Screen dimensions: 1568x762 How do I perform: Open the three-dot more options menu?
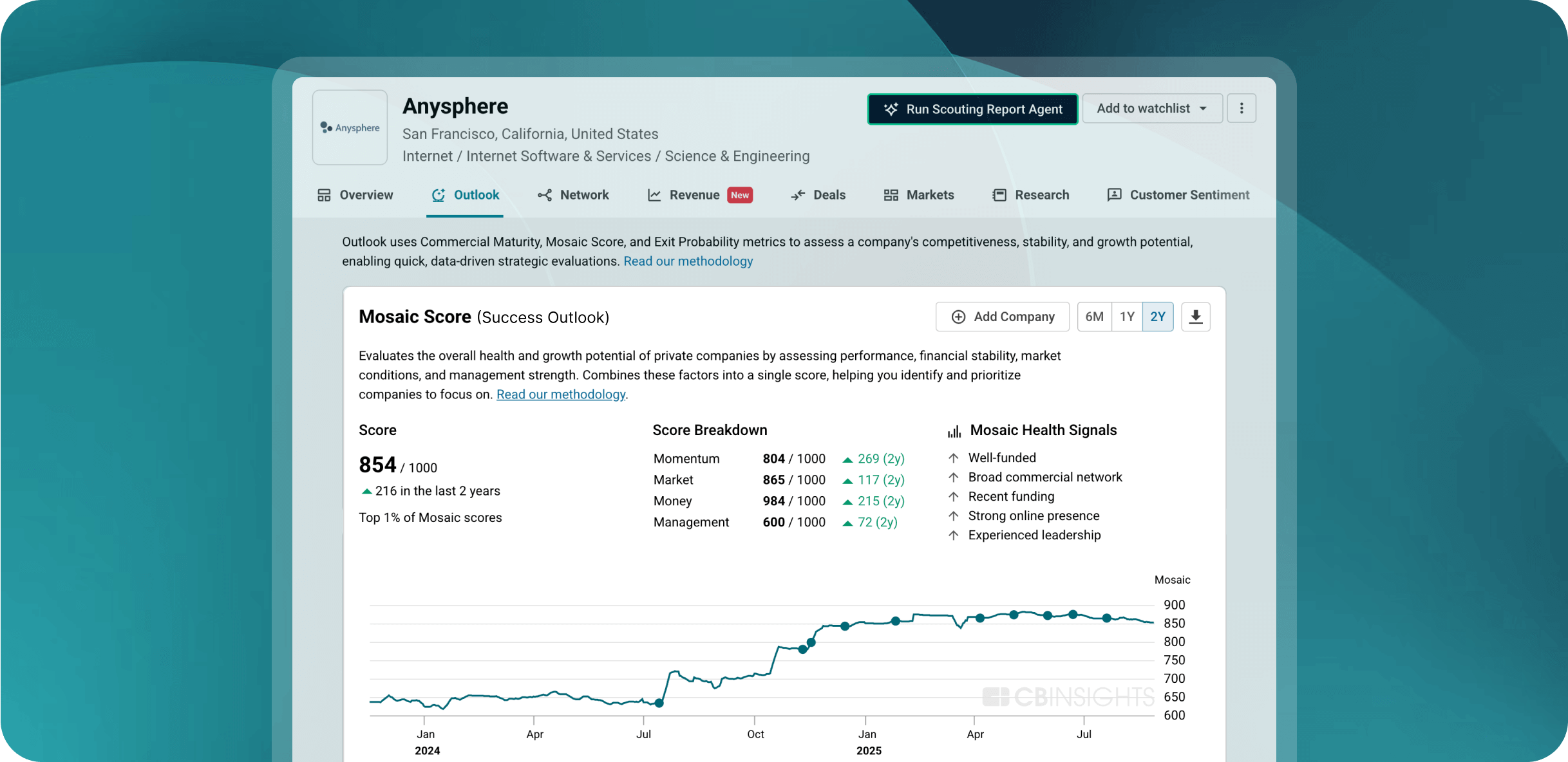pos(1241,108)
